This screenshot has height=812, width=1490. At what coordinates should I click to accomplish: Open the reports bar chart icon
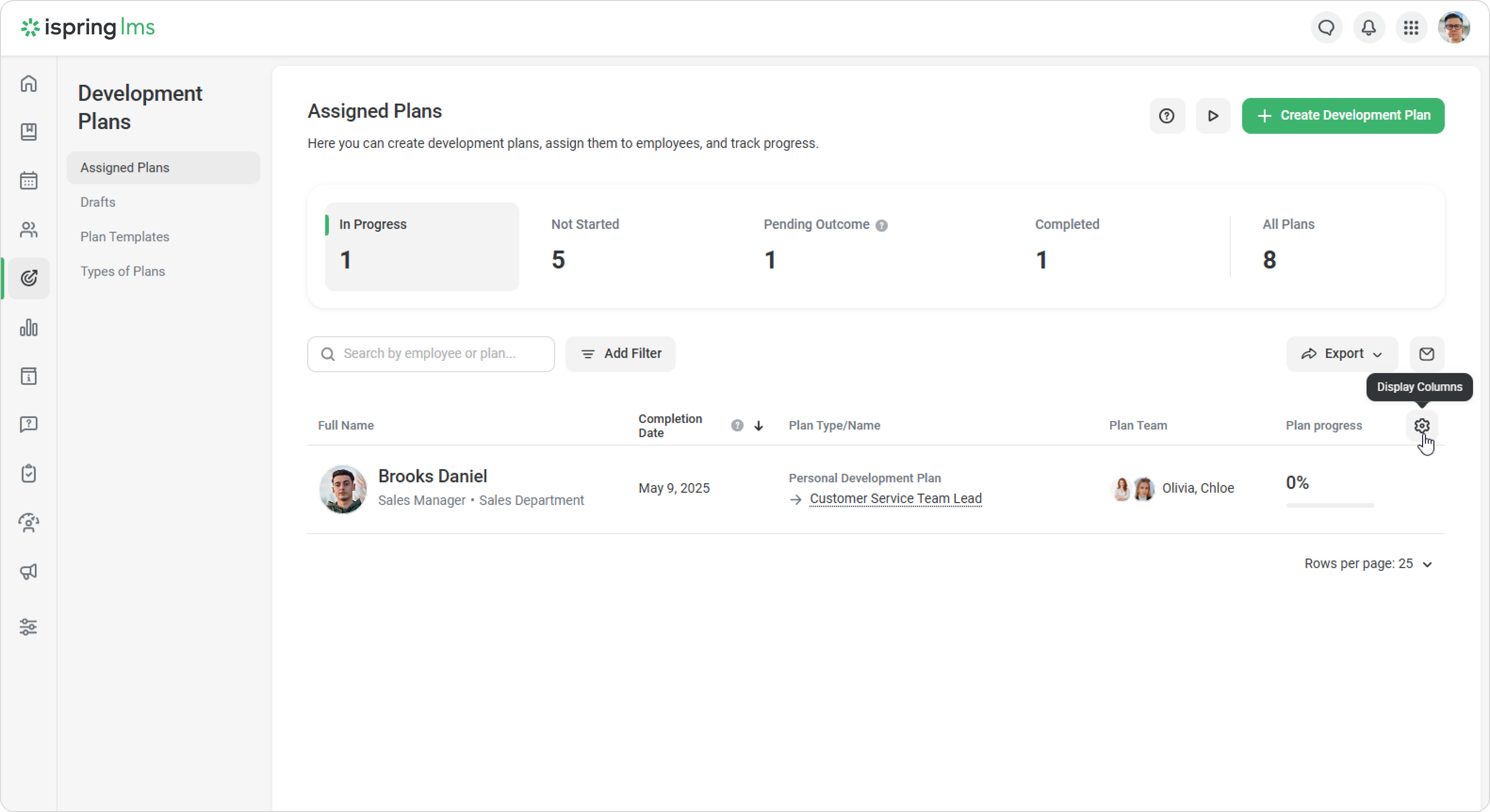(28, 328)
